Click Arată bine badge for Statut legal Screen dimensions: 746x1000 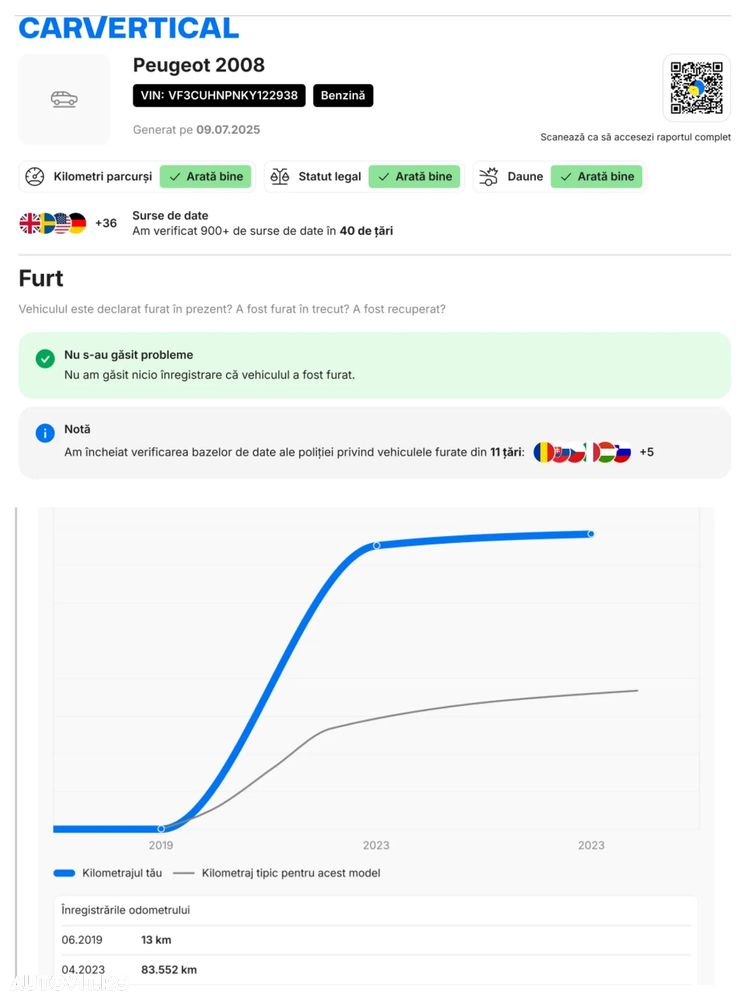point(415,177)
